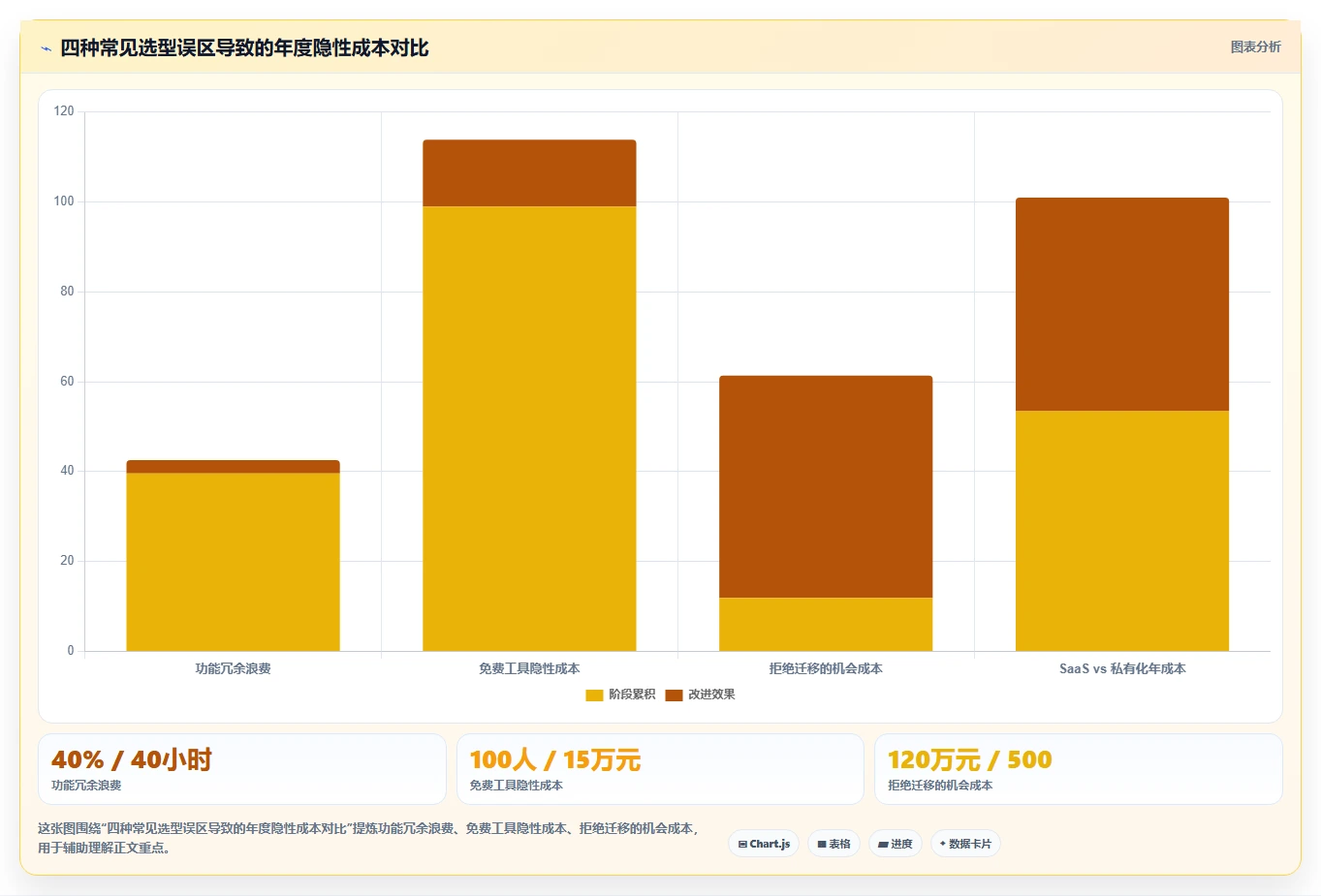Image resolution: width=1321 pixels, height=896 pixels.
Task: Toggle the 阶段累积 legend yellow swatch
Action: (594, 695)
